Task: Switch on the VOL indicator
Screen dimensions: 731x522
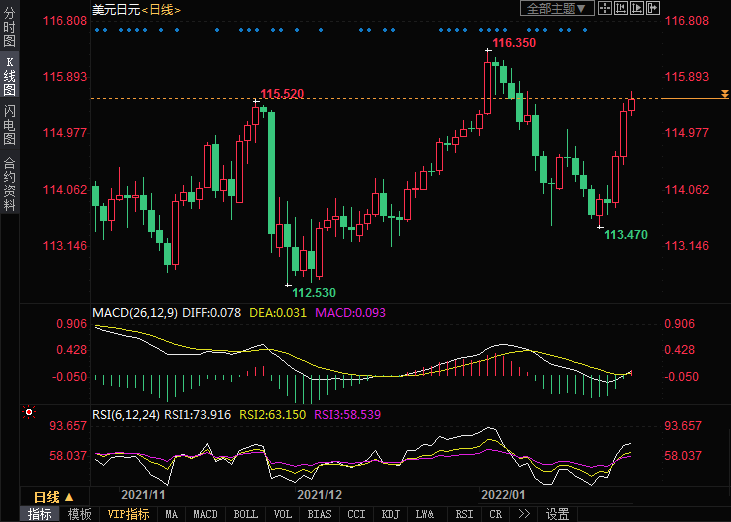Action: pyautogui.click(x=283, y=514)
